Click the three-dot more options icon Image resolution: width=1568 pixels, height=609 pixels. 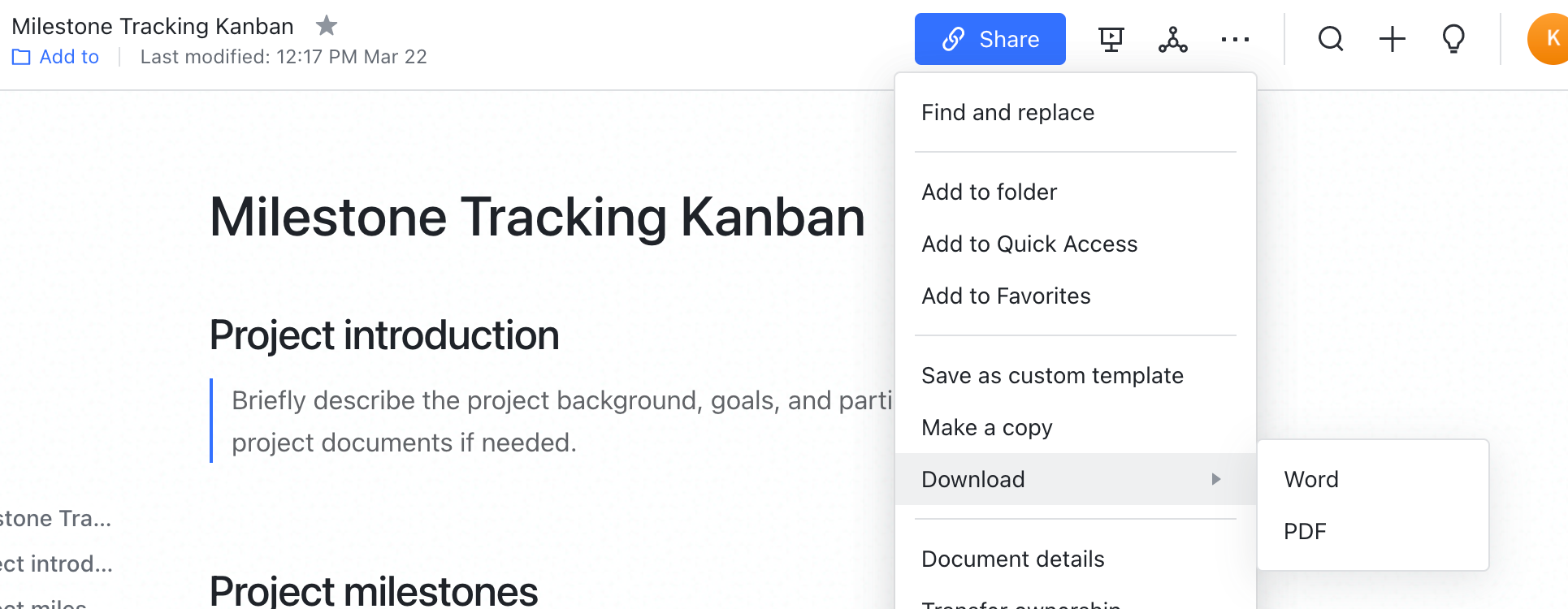[x=1235, y=39]
